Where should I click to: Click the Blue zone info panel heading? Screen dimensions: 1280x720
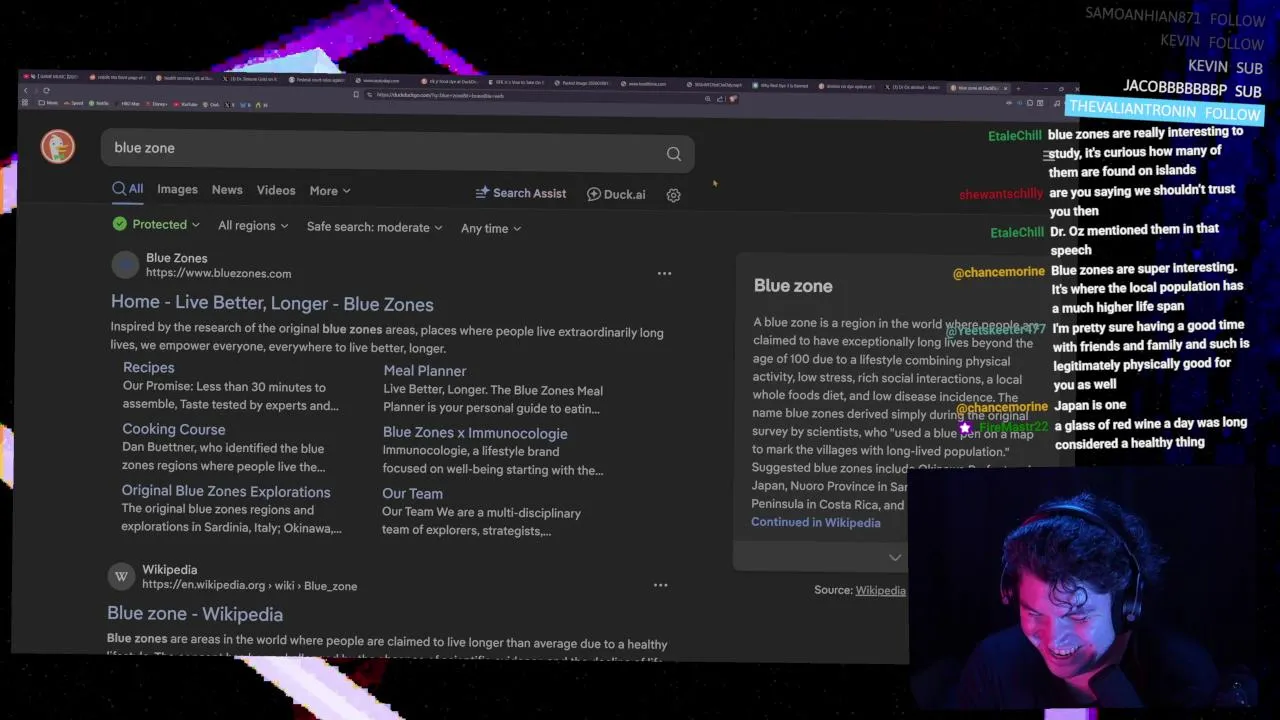pyautogui.click(x=793, y=286)
